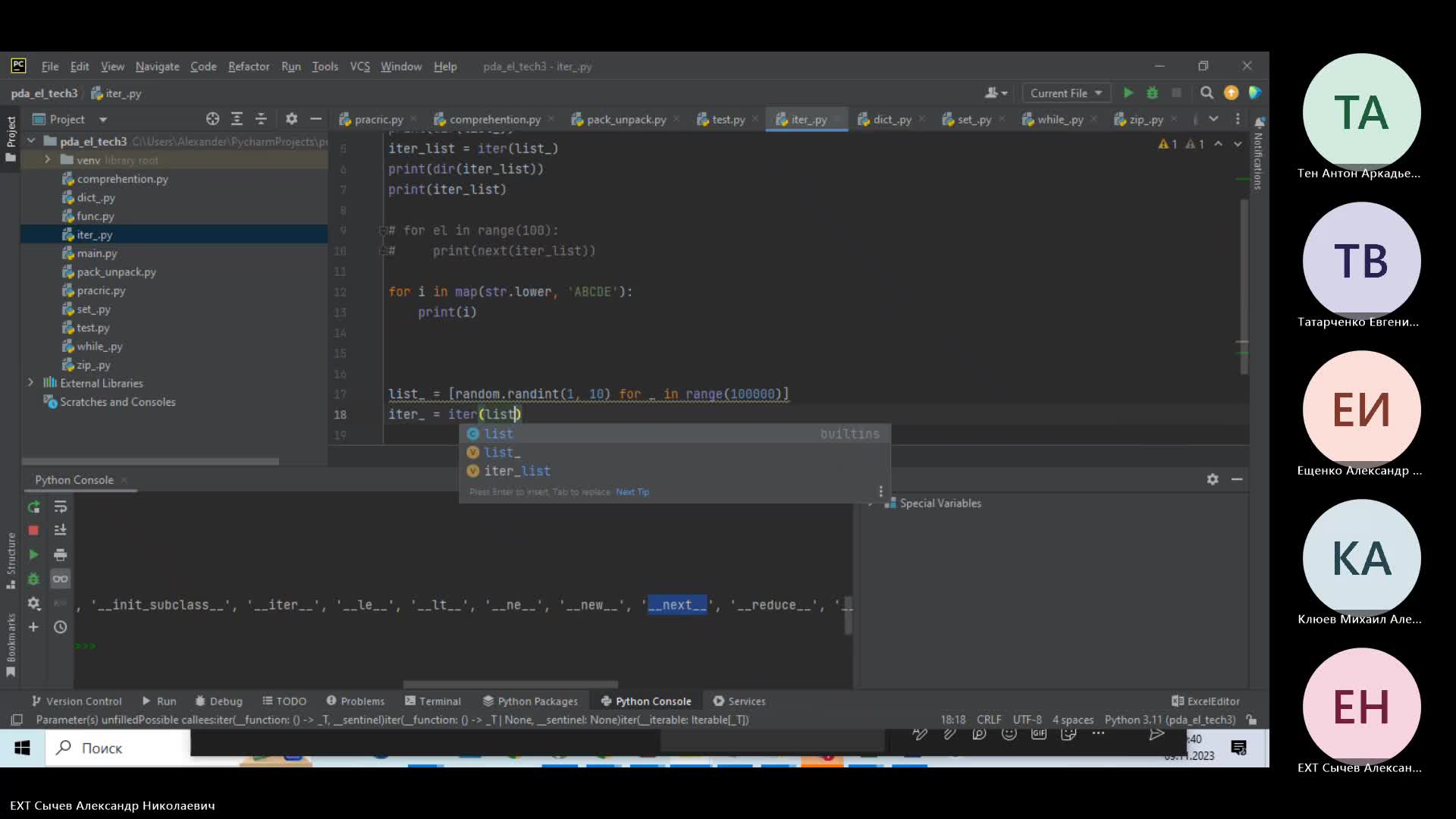The height and width of the screenshot is (819, 1456).
Task: Choose builtins list completion item
Action: (x=675, y=434)
